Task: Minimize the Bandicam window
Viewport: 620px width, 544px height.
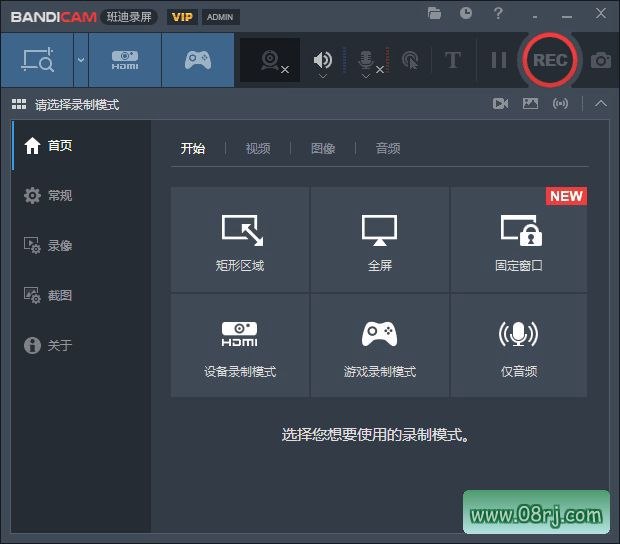Action: 567,17
